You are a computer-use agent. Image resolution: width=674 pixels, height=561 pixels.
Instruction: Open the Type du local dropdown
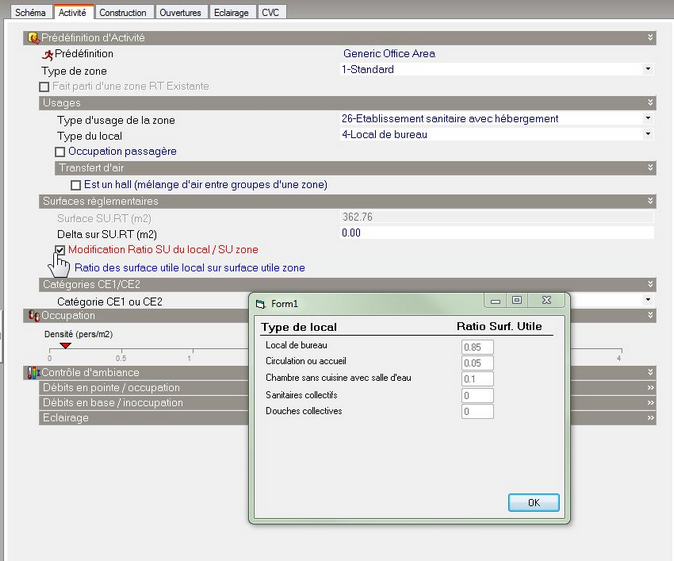tap(648, 134)
